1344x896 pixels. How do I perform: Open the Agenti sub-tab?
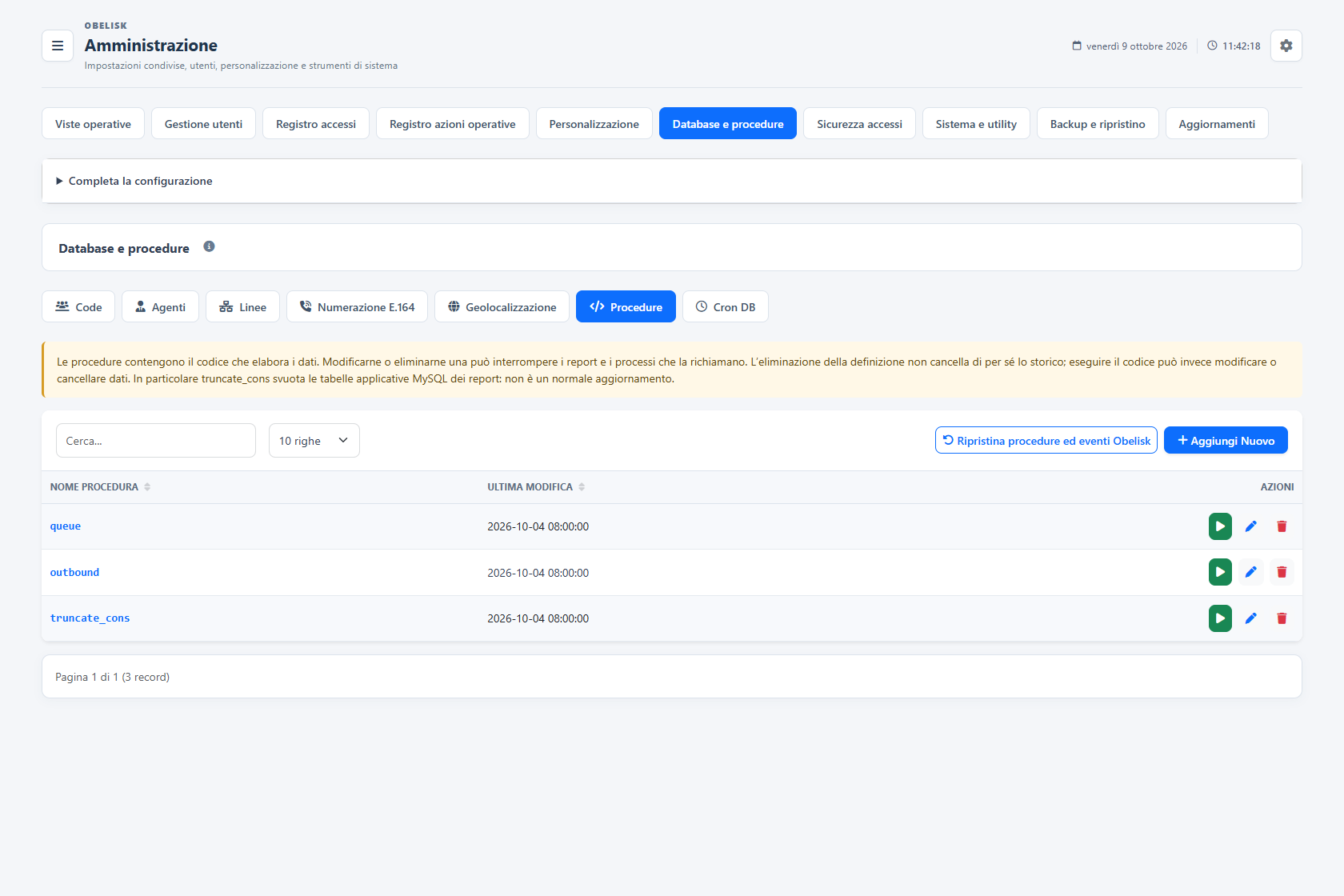(160, 306)
